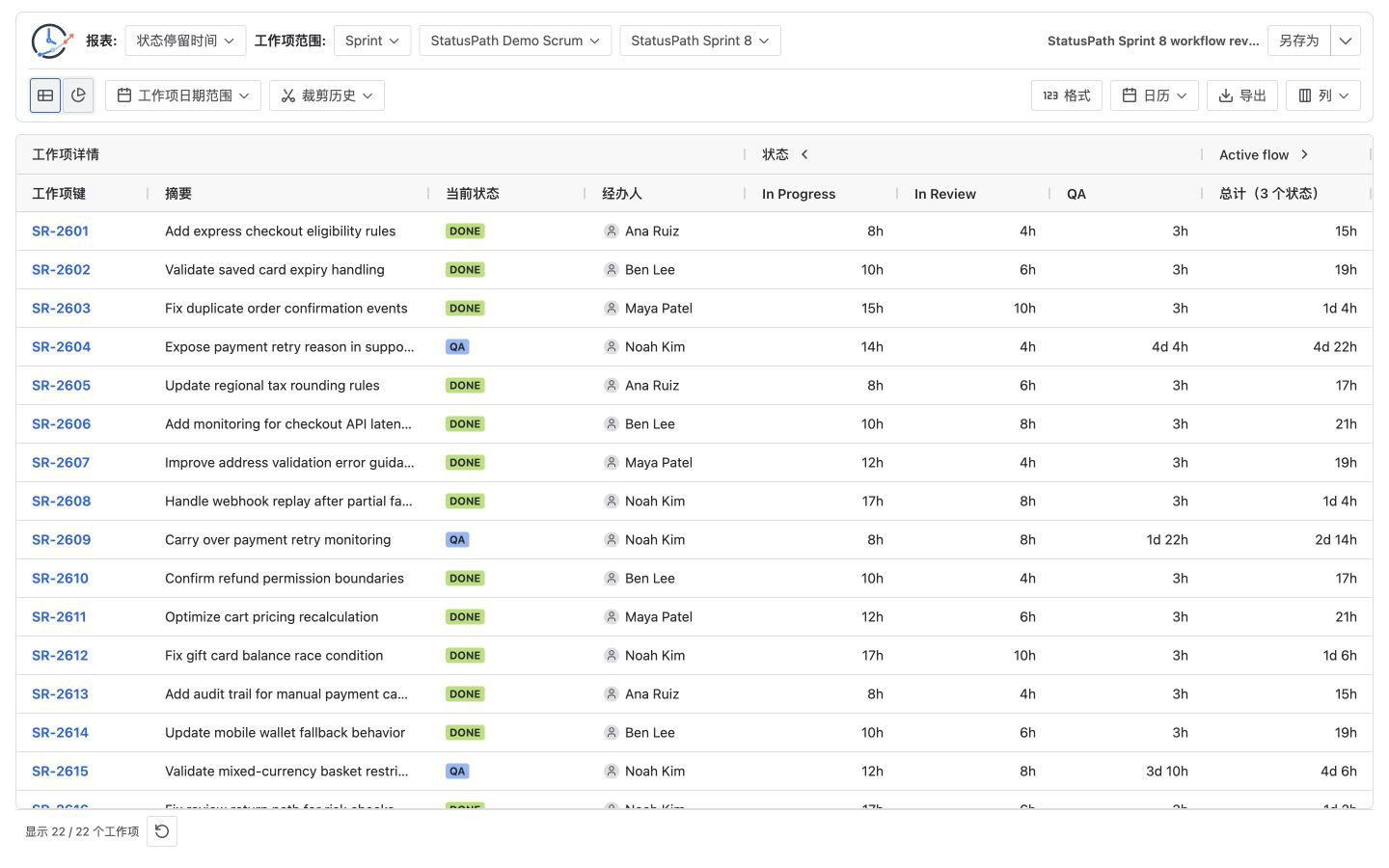1389x868 pixels.
Task: Open the StatusPath Sprint 8 dropdown
Action: pos(700,41)
